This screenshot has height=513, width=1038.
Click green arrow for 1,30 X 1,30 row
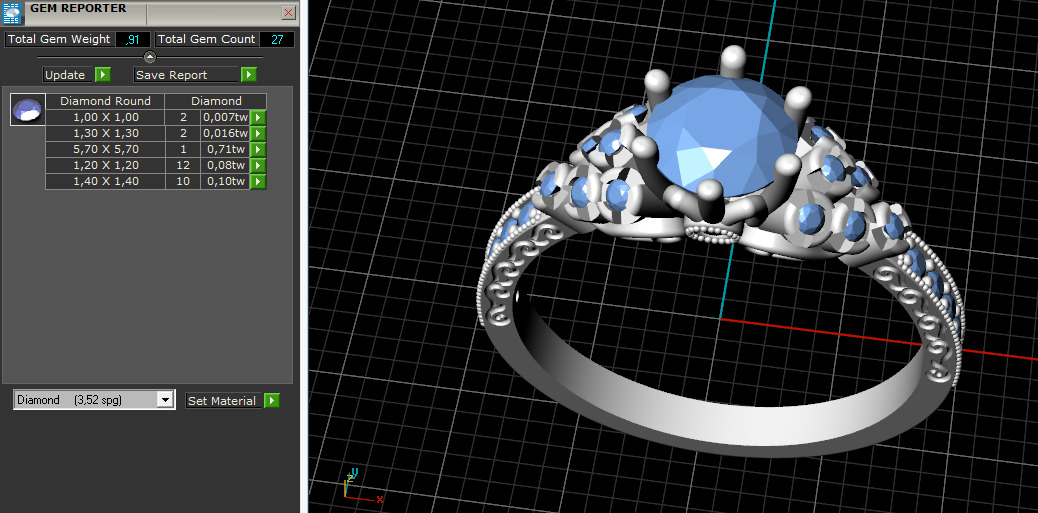[258, 134]
